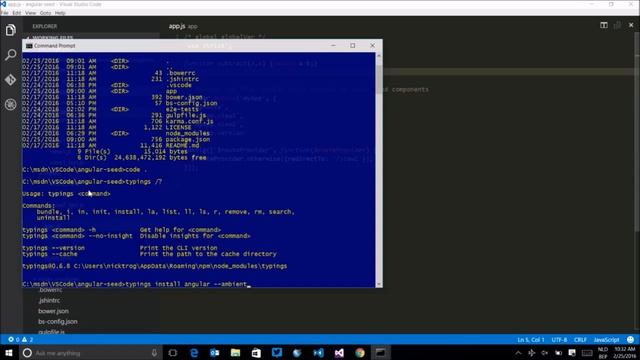Change the JavaScript language mode
Image resolution: width=640 pixels, height=360 pixels.
point(606,340)
